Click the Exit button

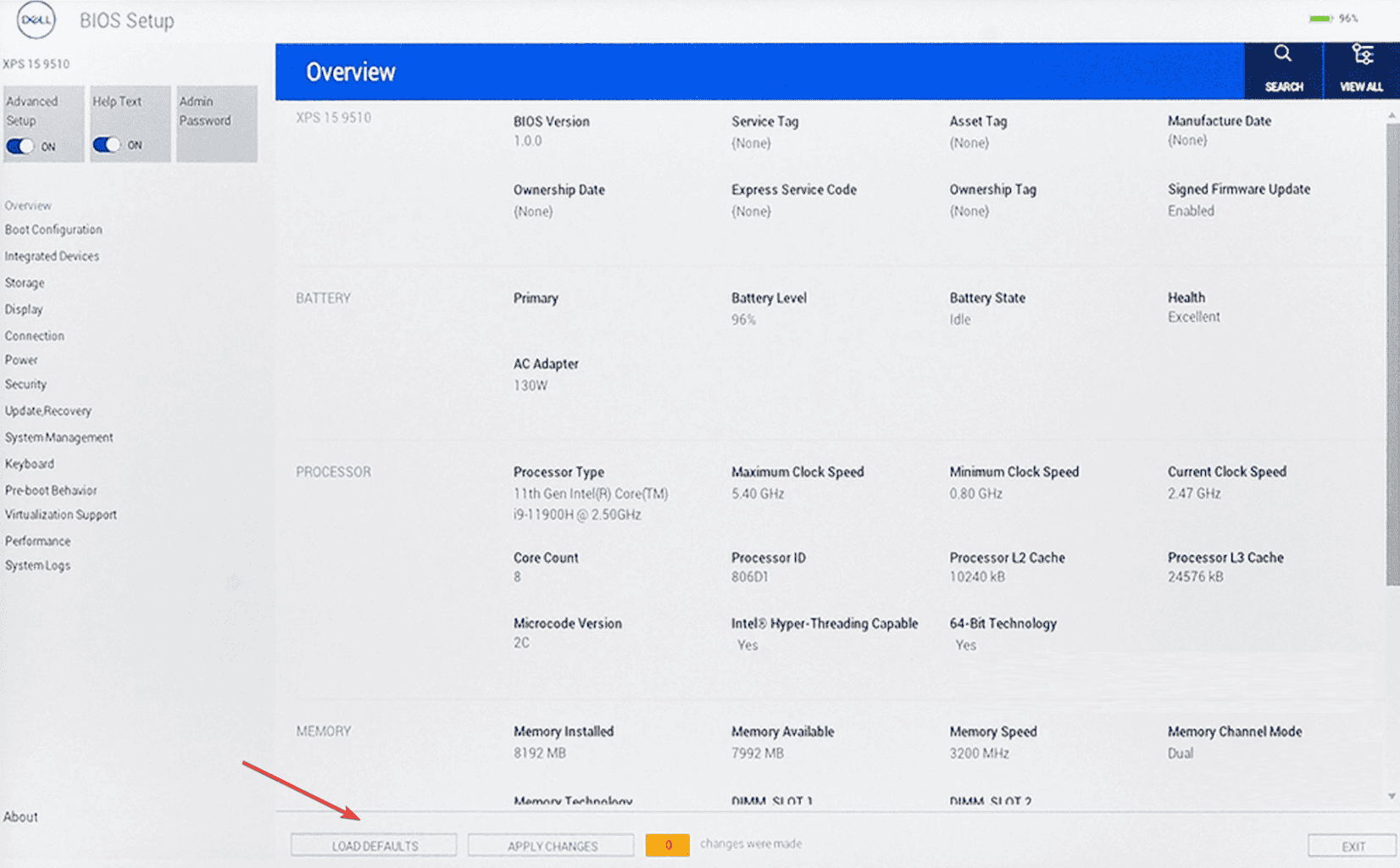coord(1353,846)
